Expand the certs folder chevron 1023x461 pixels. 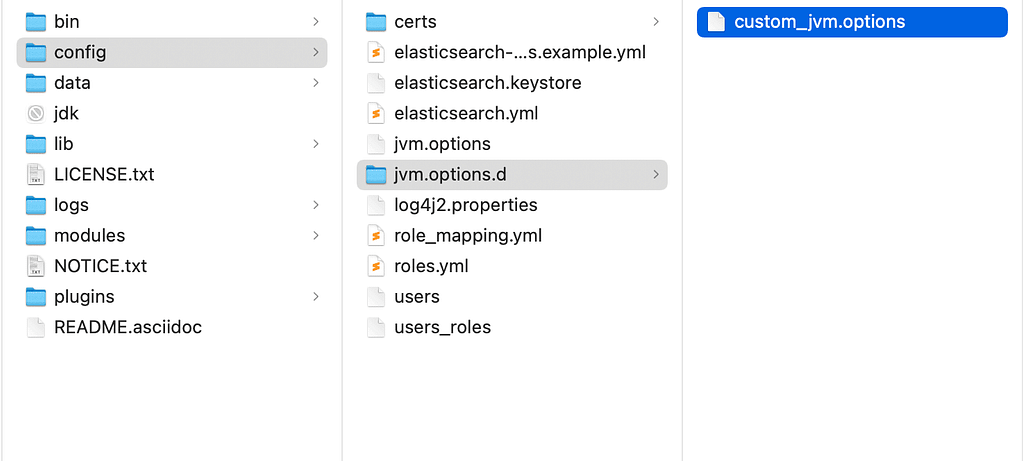point(656,22)
